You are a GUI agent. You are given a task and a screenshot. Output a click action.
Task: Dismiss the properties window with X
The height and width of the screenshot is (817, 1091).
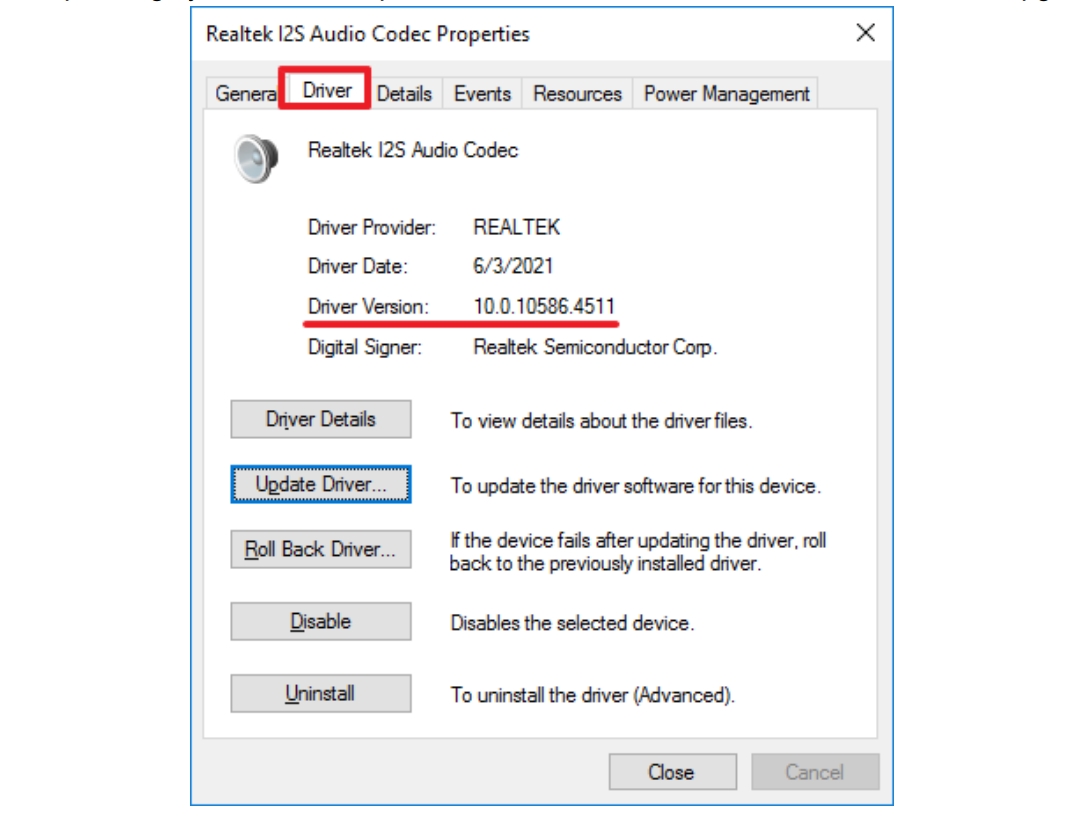tap(867, 35)
